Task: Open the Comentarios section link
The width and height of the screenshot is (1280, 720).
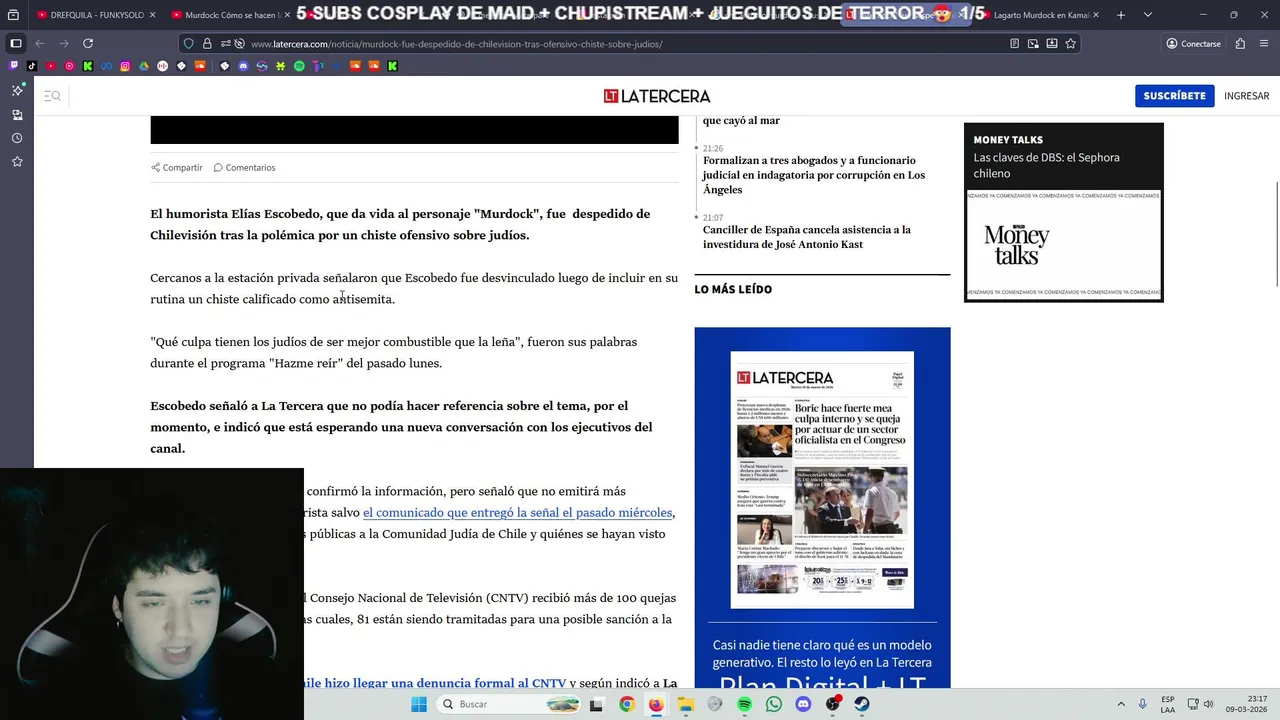Action: (244, 167)
